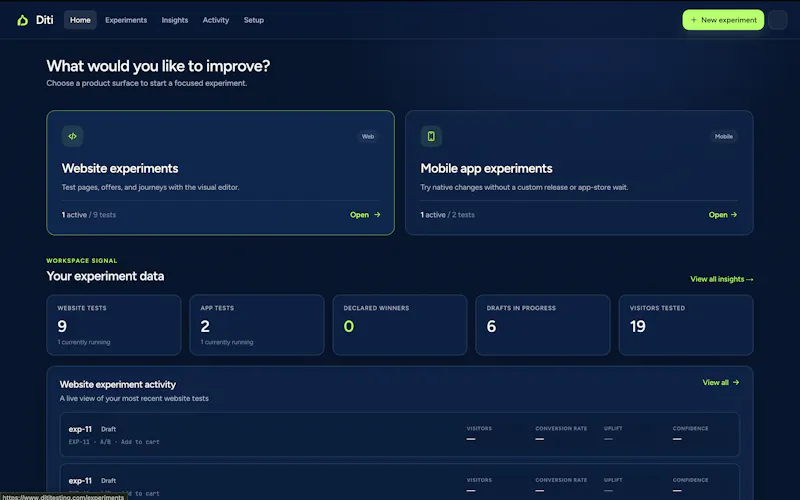The height and width of the screenshot is (500, 800).
Task: Create a New experiment
Action: 723,20
